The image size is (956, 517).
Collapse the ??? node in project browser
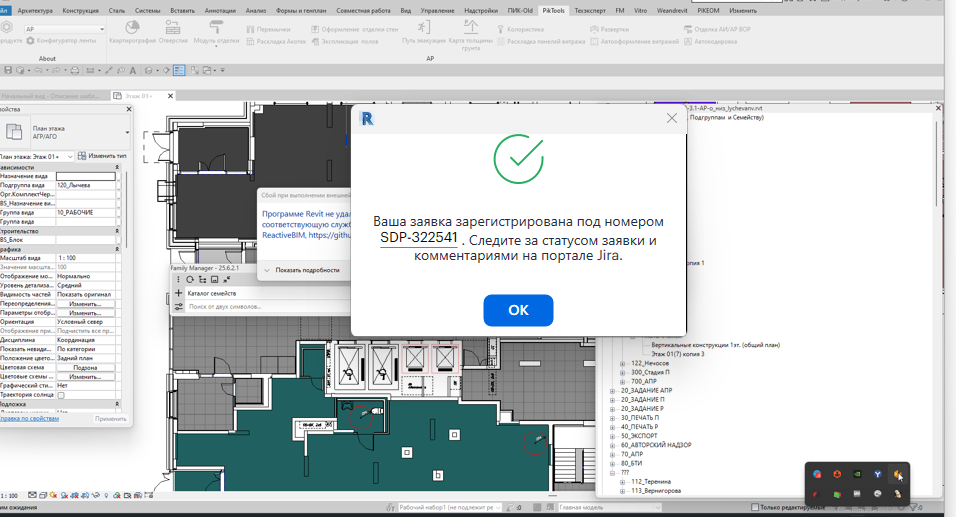[612, 473]
